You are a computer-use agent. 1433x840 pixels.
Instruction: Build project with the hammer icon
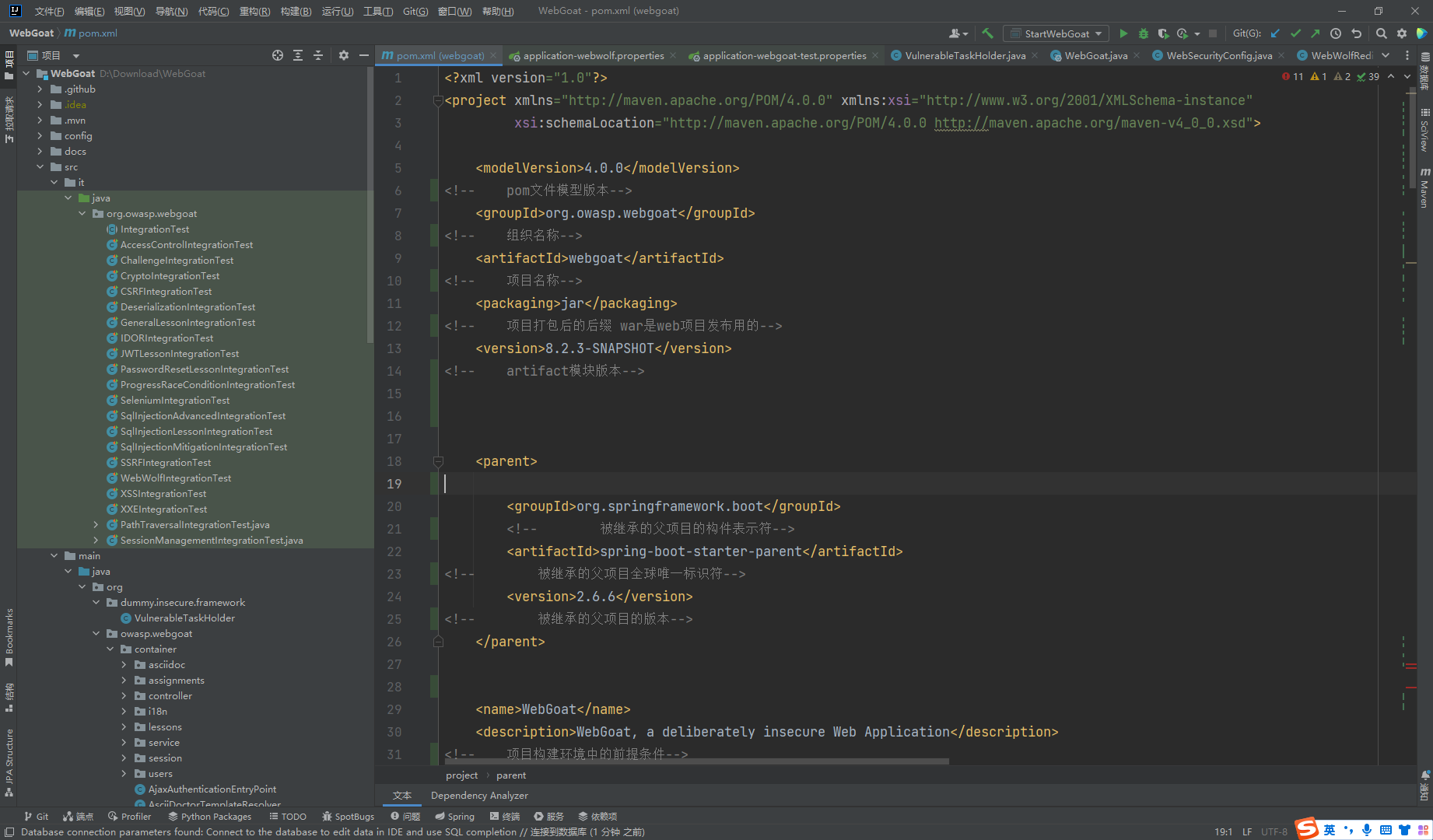[987, 33]
